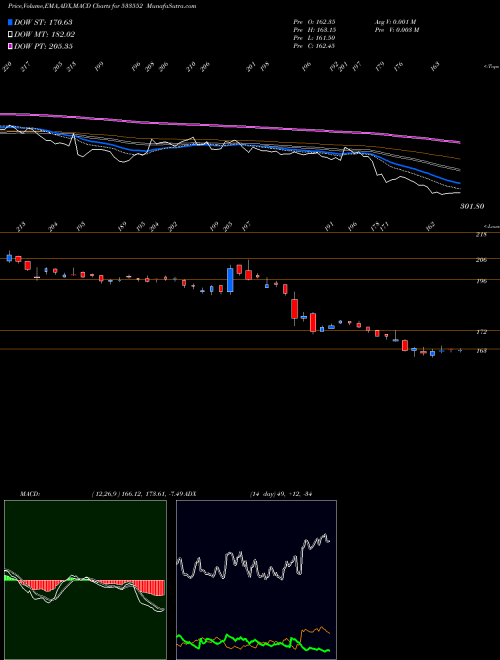500x660 pixels.
Task: Click the 'MACD:' panel heading
Action: click(30, 494)
